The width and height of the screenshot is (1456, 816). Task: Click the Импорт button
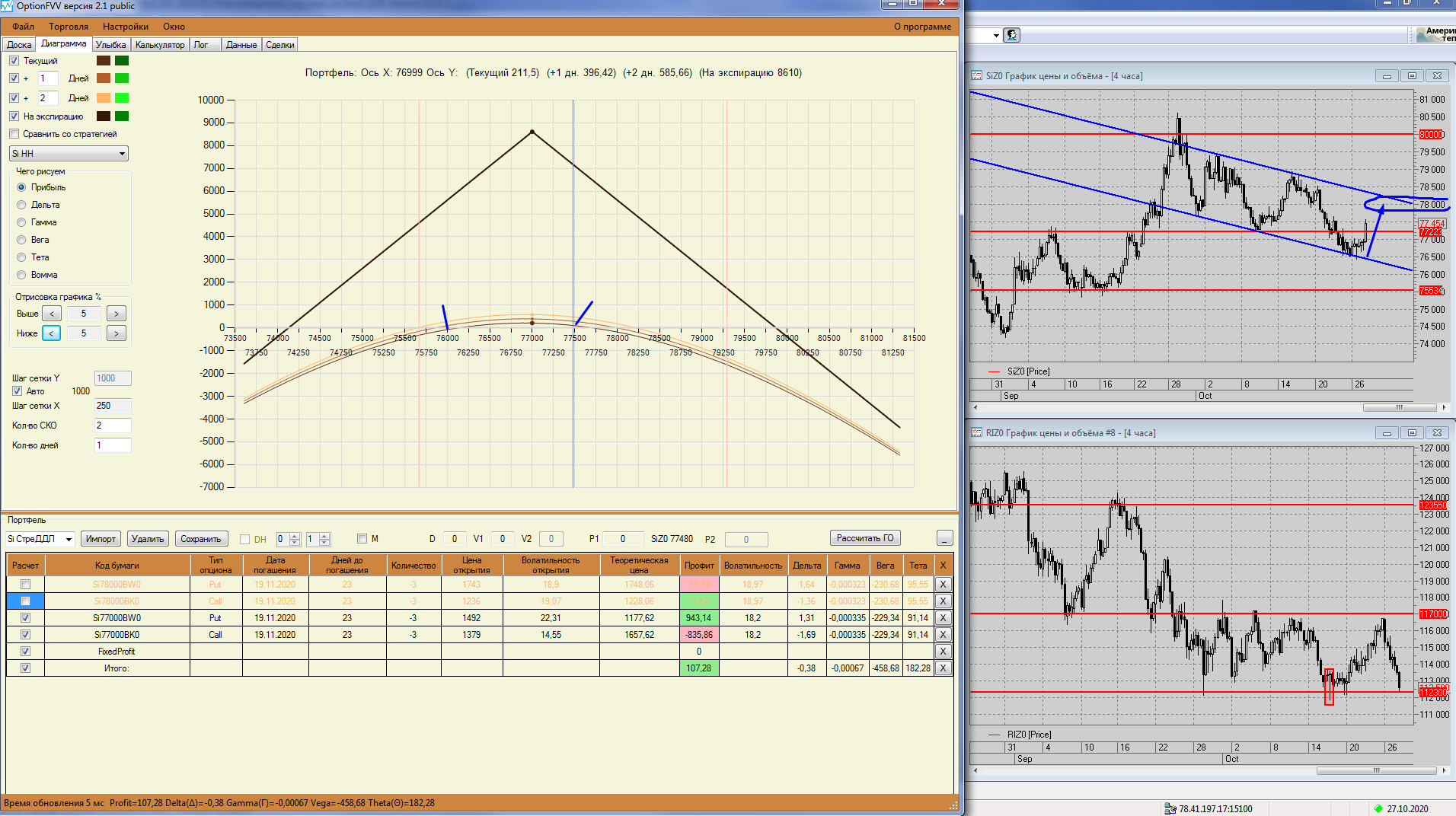(101, 539)
